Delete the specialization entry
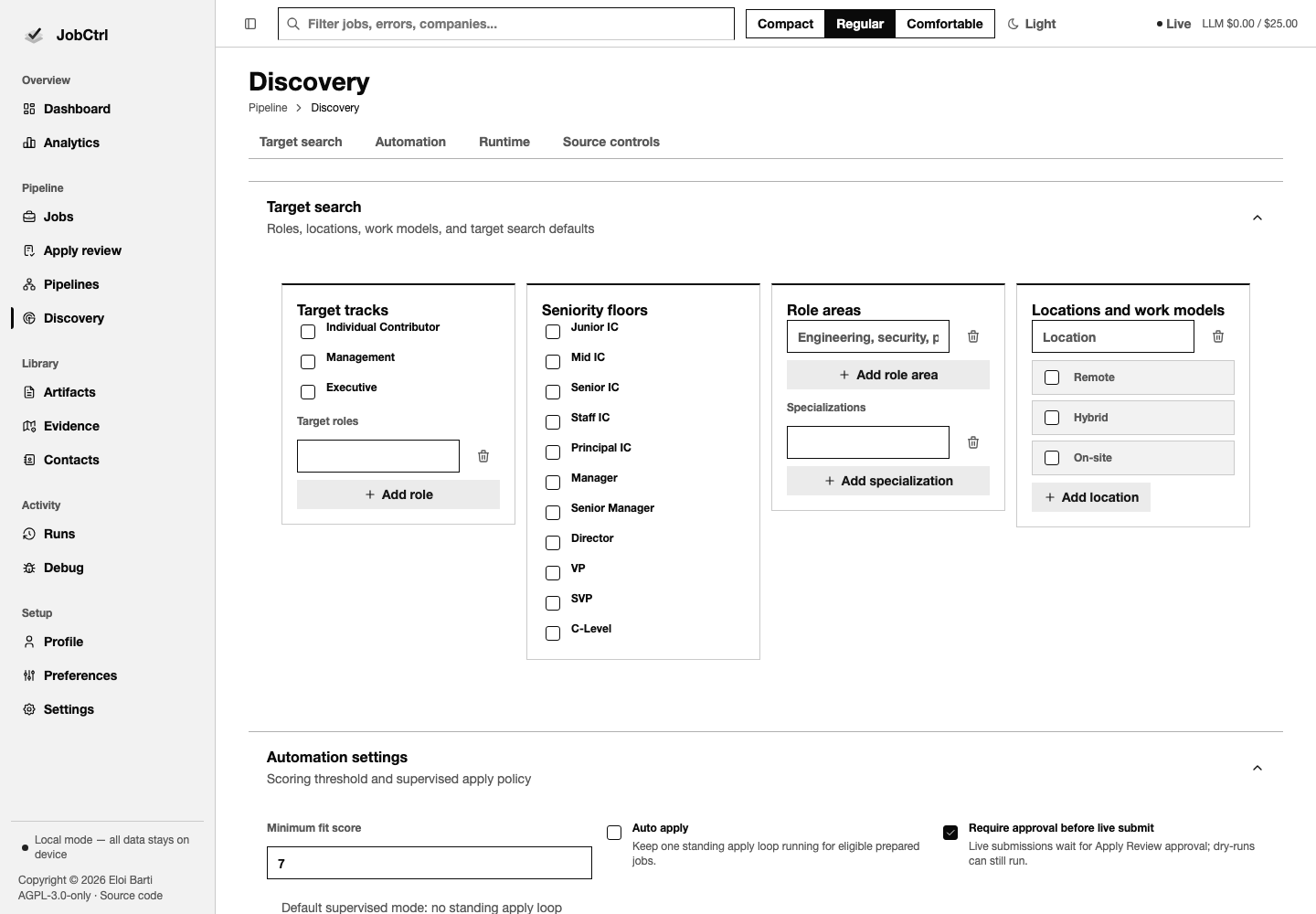 (973, 442)
